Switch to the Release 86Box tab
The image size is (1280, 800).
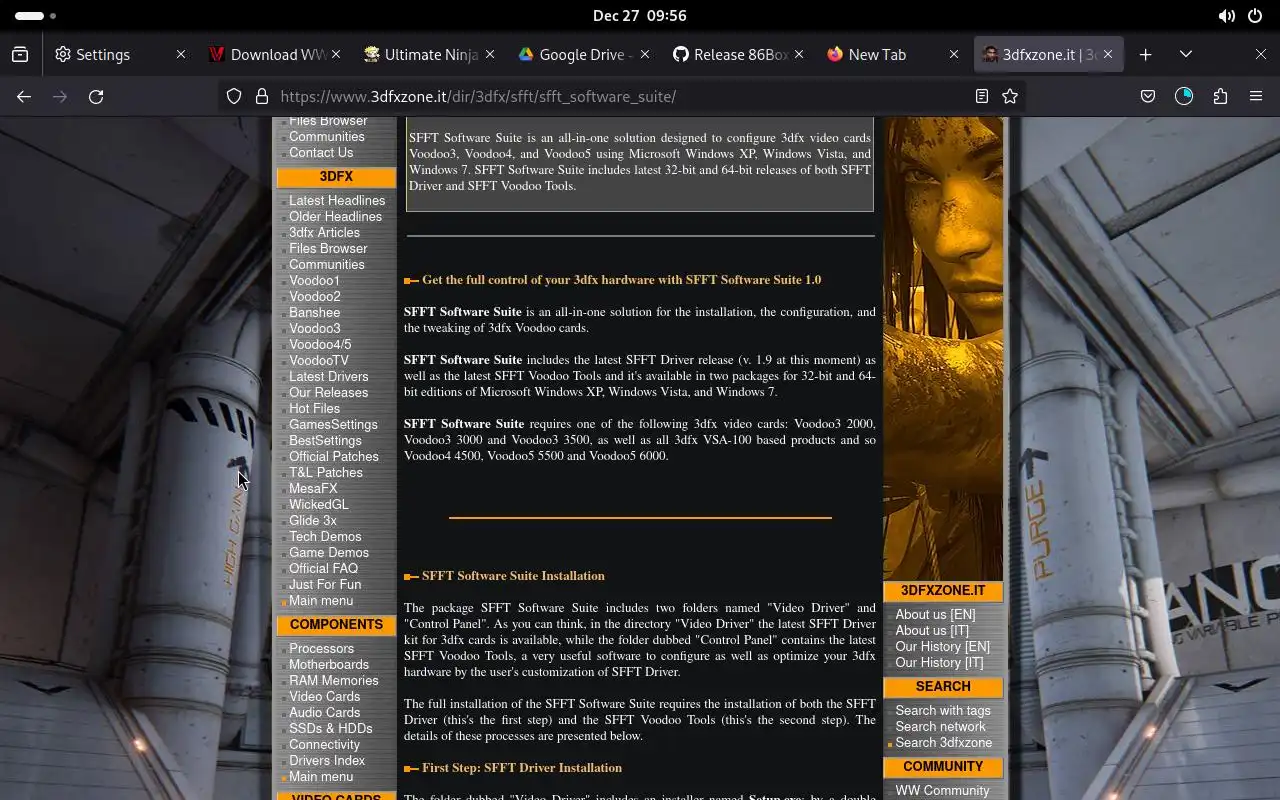point(740,55)
